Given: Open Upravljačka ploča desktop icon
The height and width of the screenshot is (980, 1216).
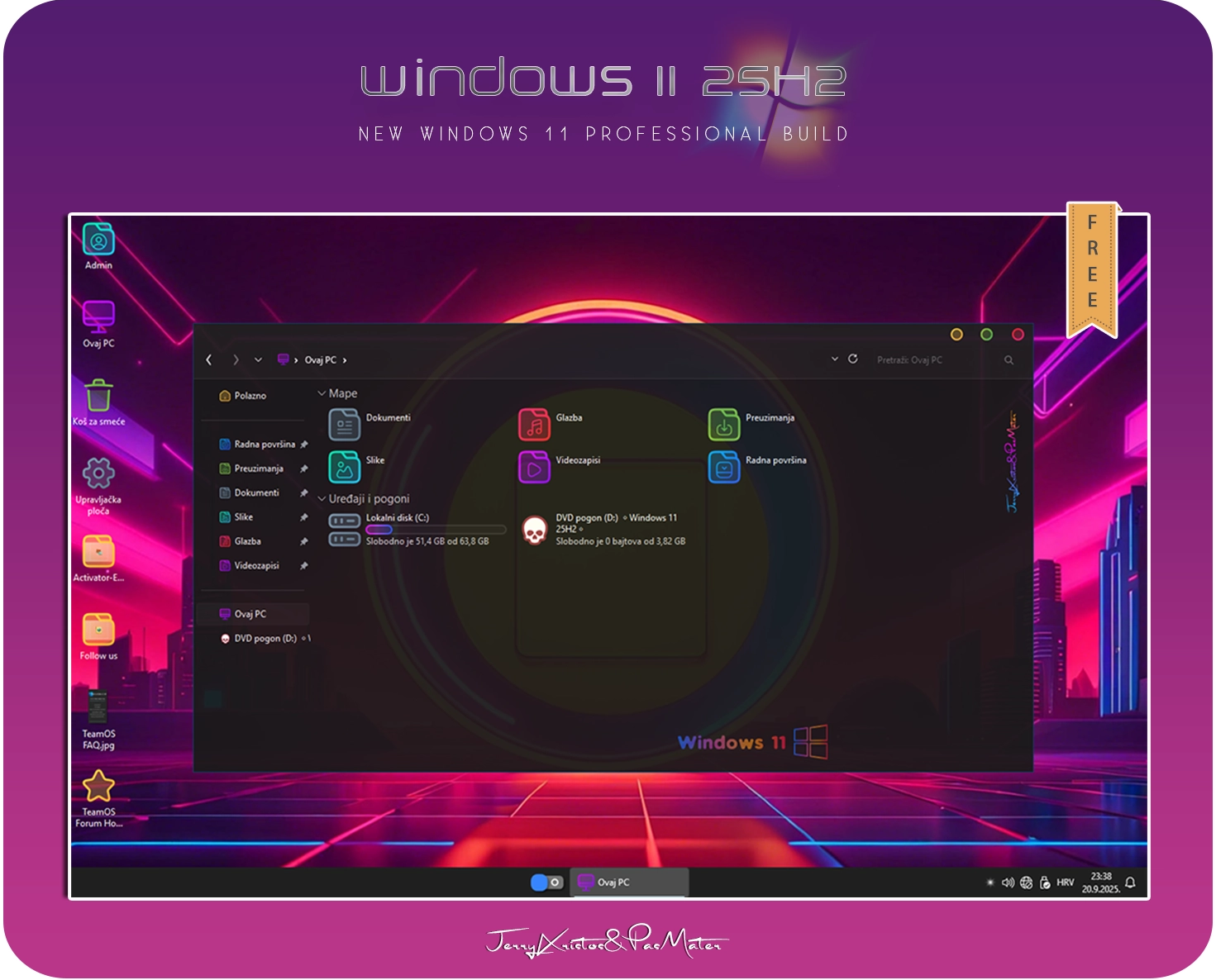Looking at the screenshot, I should [x=98, y=474].
